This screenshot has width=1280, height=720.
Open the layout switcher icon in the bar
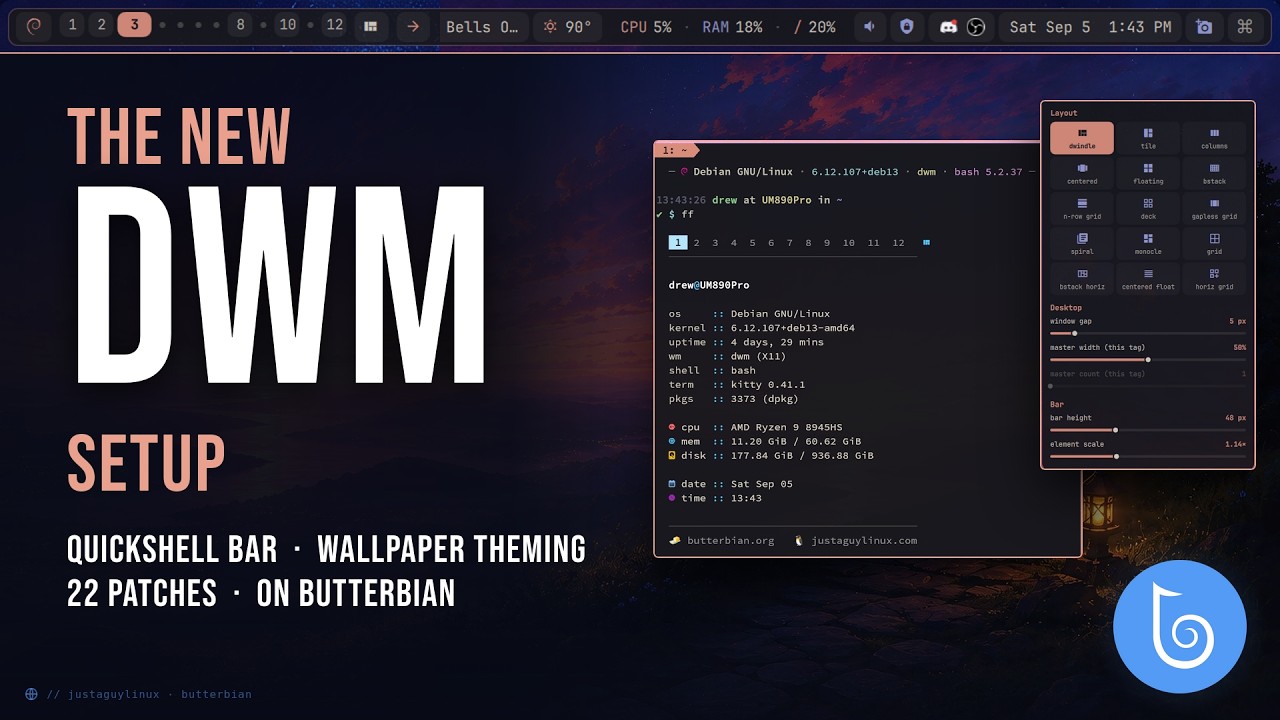click(370, 27)
